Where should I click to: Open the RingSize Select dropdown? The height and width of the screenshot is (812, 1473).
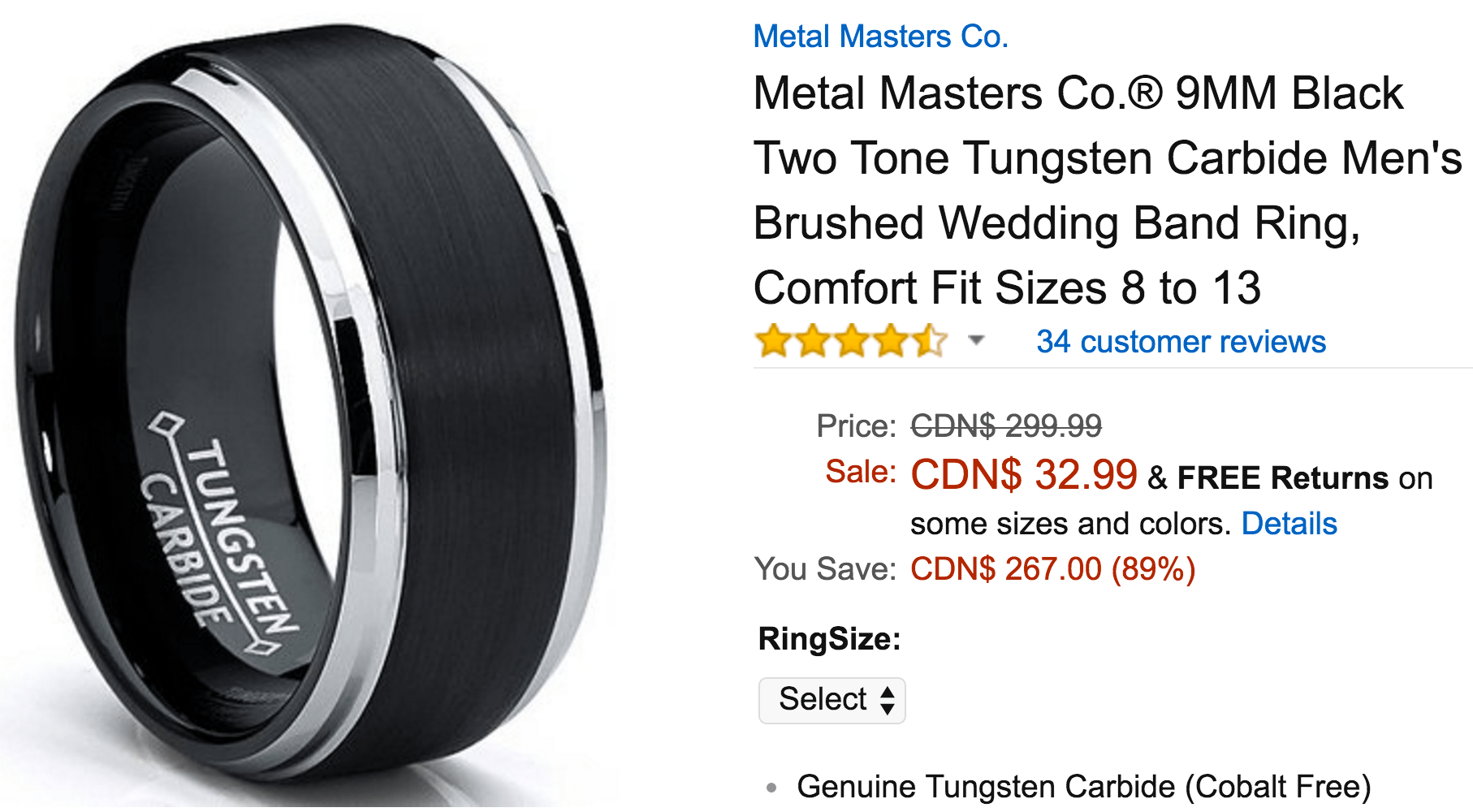point(832,700)
